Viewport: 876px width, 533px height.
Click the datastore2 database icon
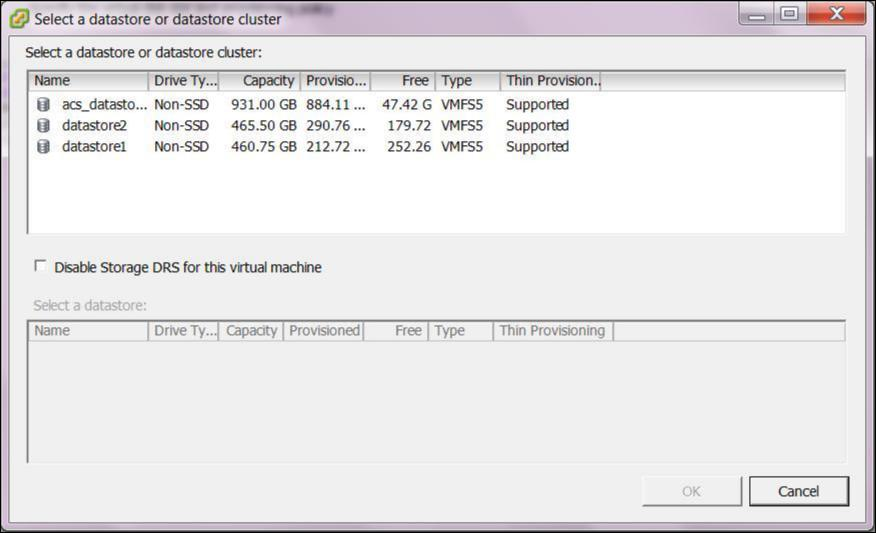click(43, 126)
